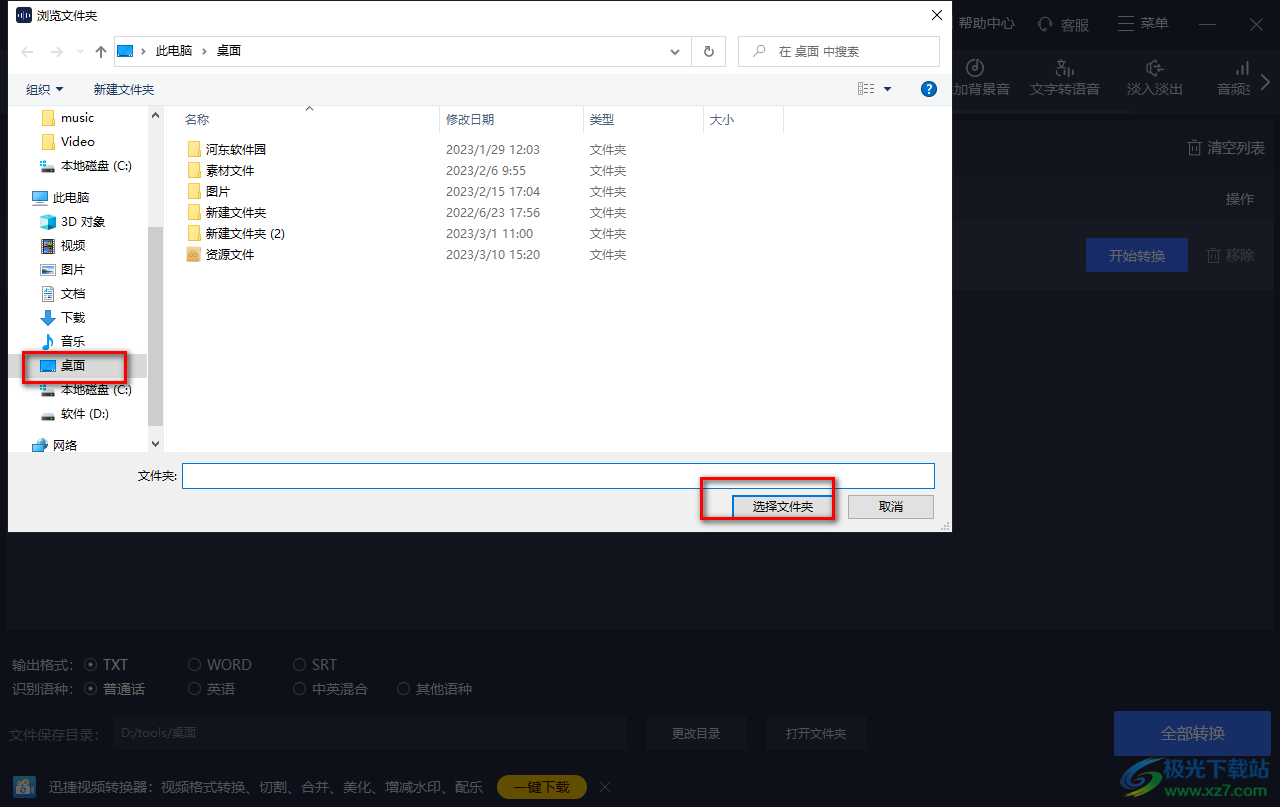This screenshot has width=1280, height=807.
Task: Select 其他语种 recognition language
Action: pyautogui.click(x=435, y=689)
